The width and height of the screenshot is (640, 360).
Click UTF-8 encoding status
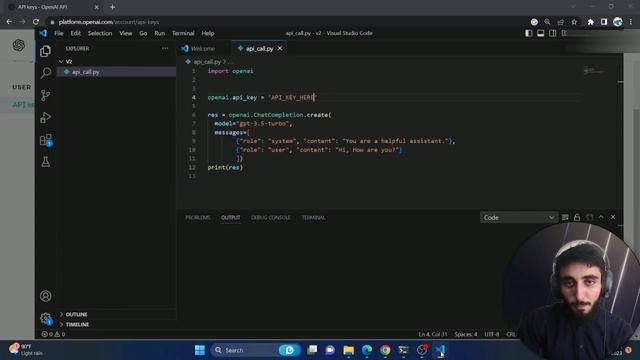(x=491, y=334)
